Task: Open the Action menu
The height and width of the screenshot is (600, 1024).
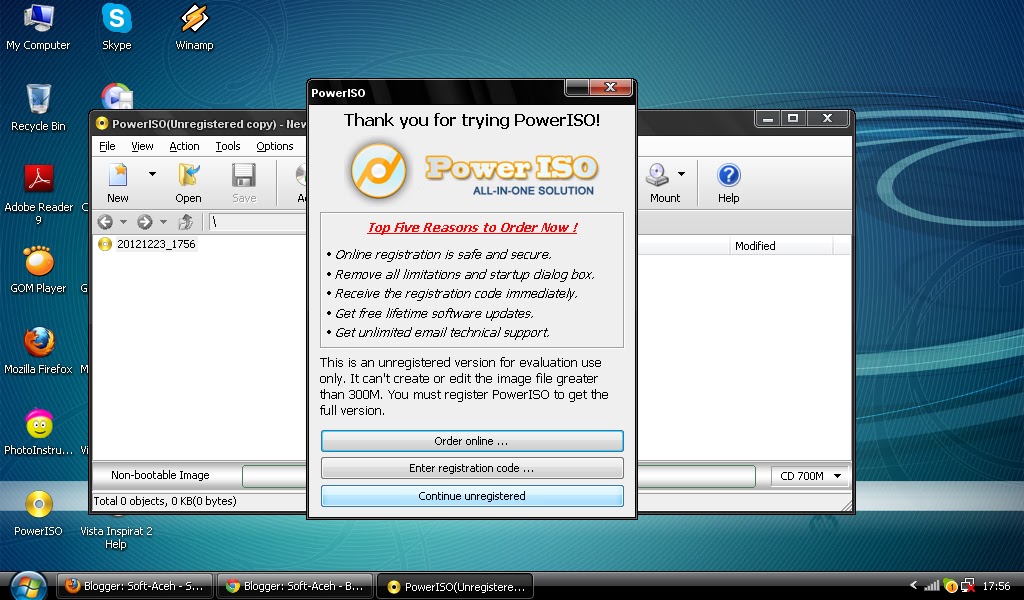Action: tap(184, 145)
